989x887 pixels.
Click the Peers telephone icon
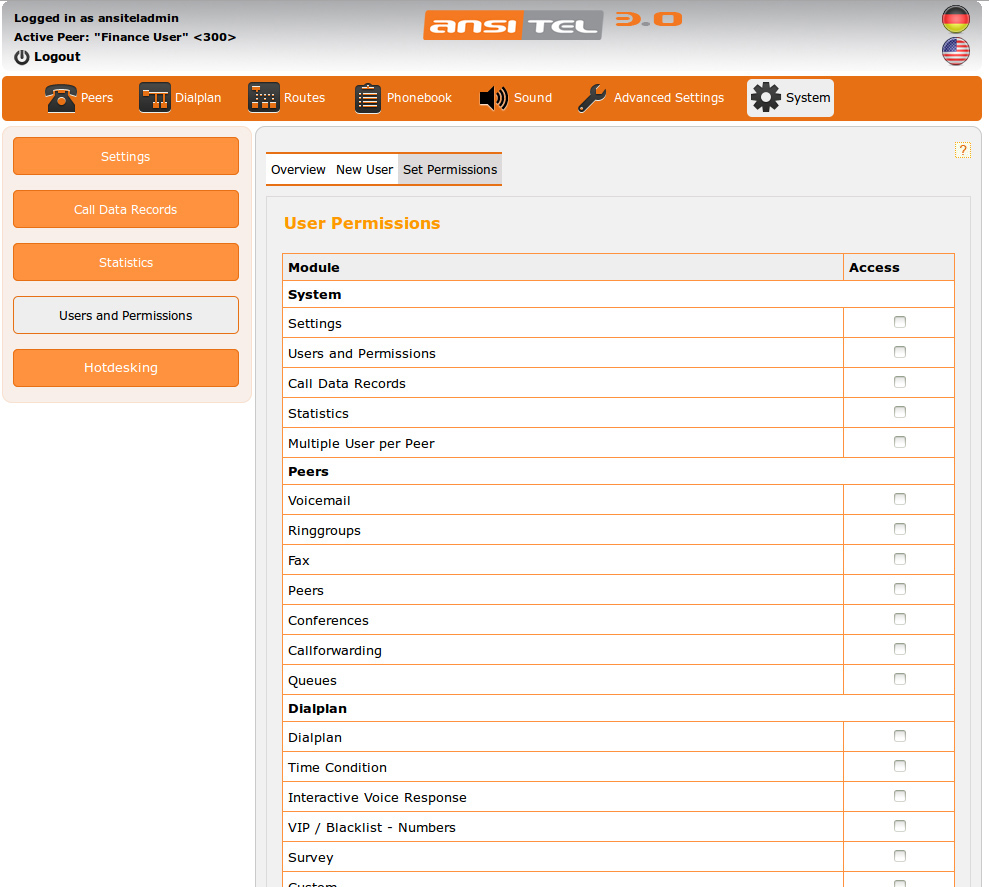pos(61,98)
